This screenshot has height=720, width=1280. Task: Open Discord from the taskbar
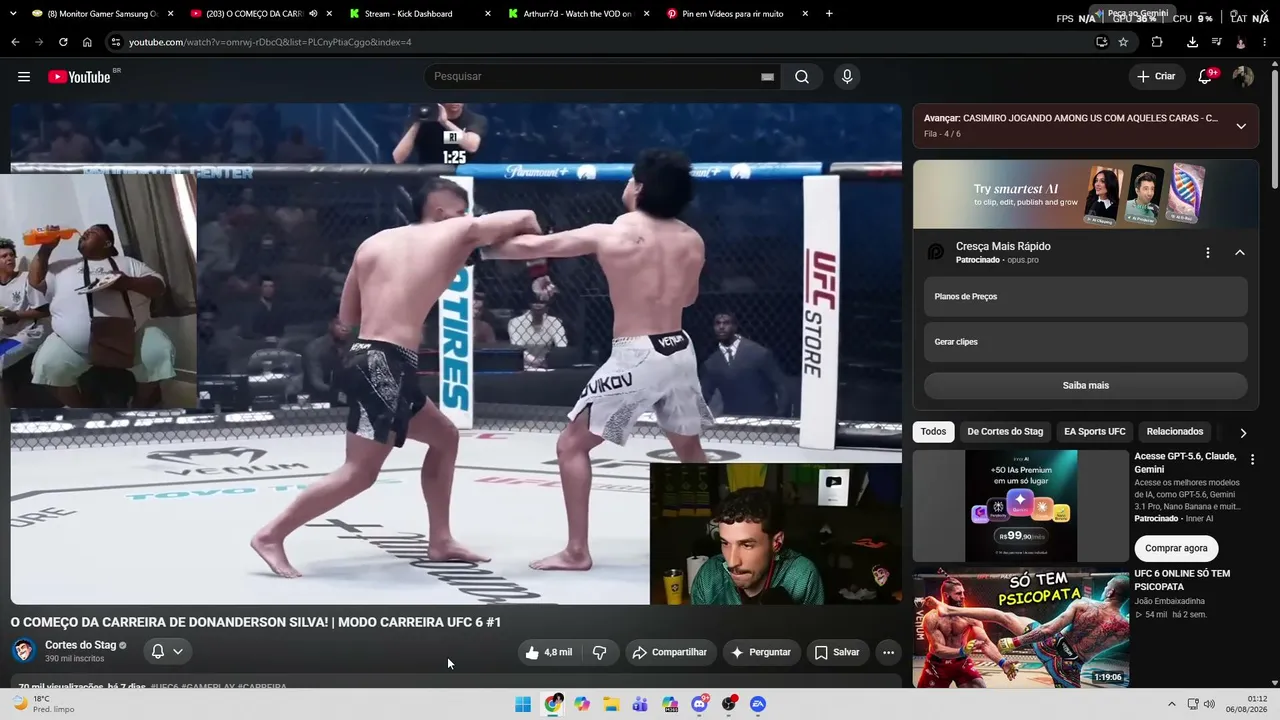pyautogui.click(x=699, y=704)
